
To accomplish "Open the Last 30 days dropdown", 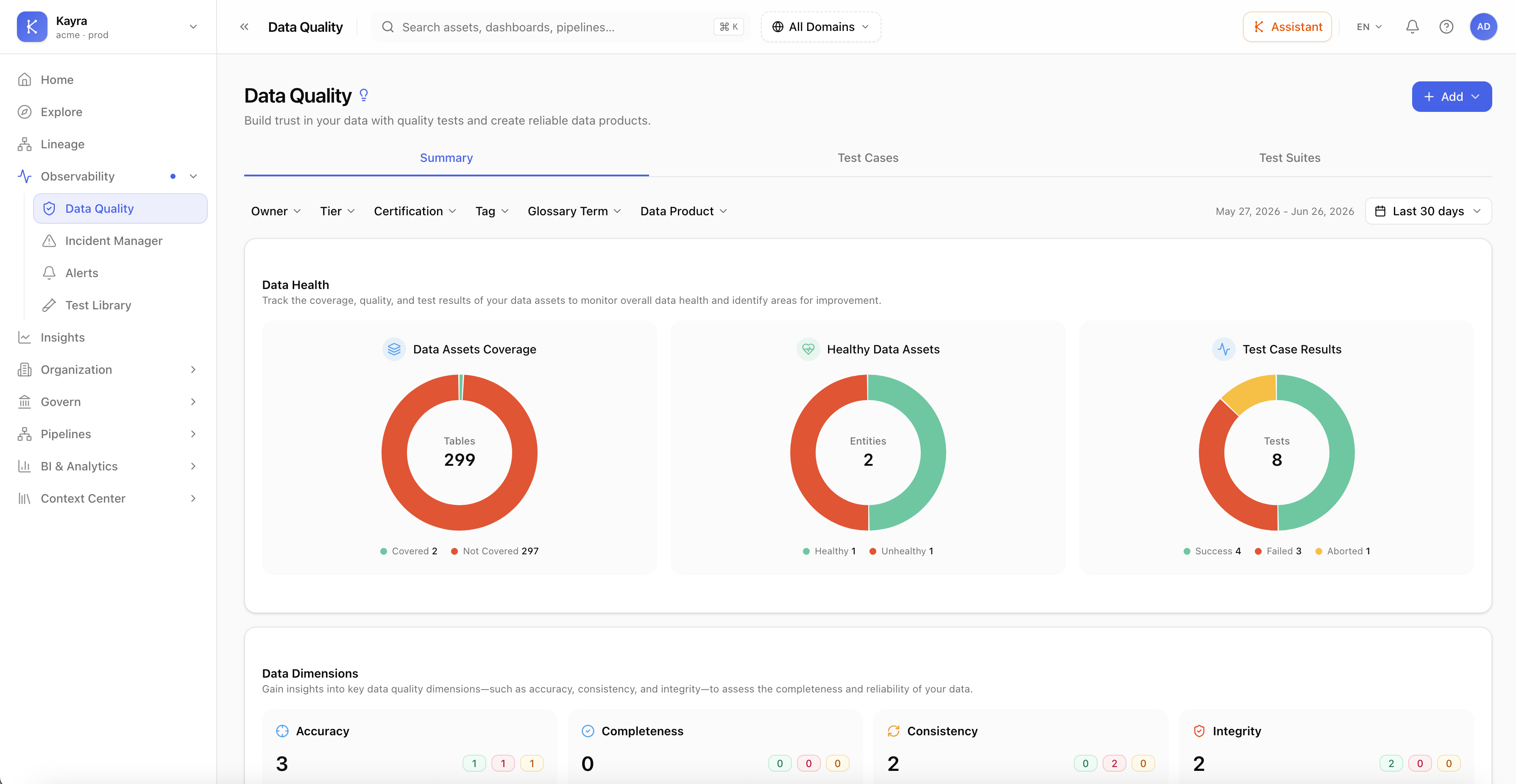I will tap(1428, 211).
